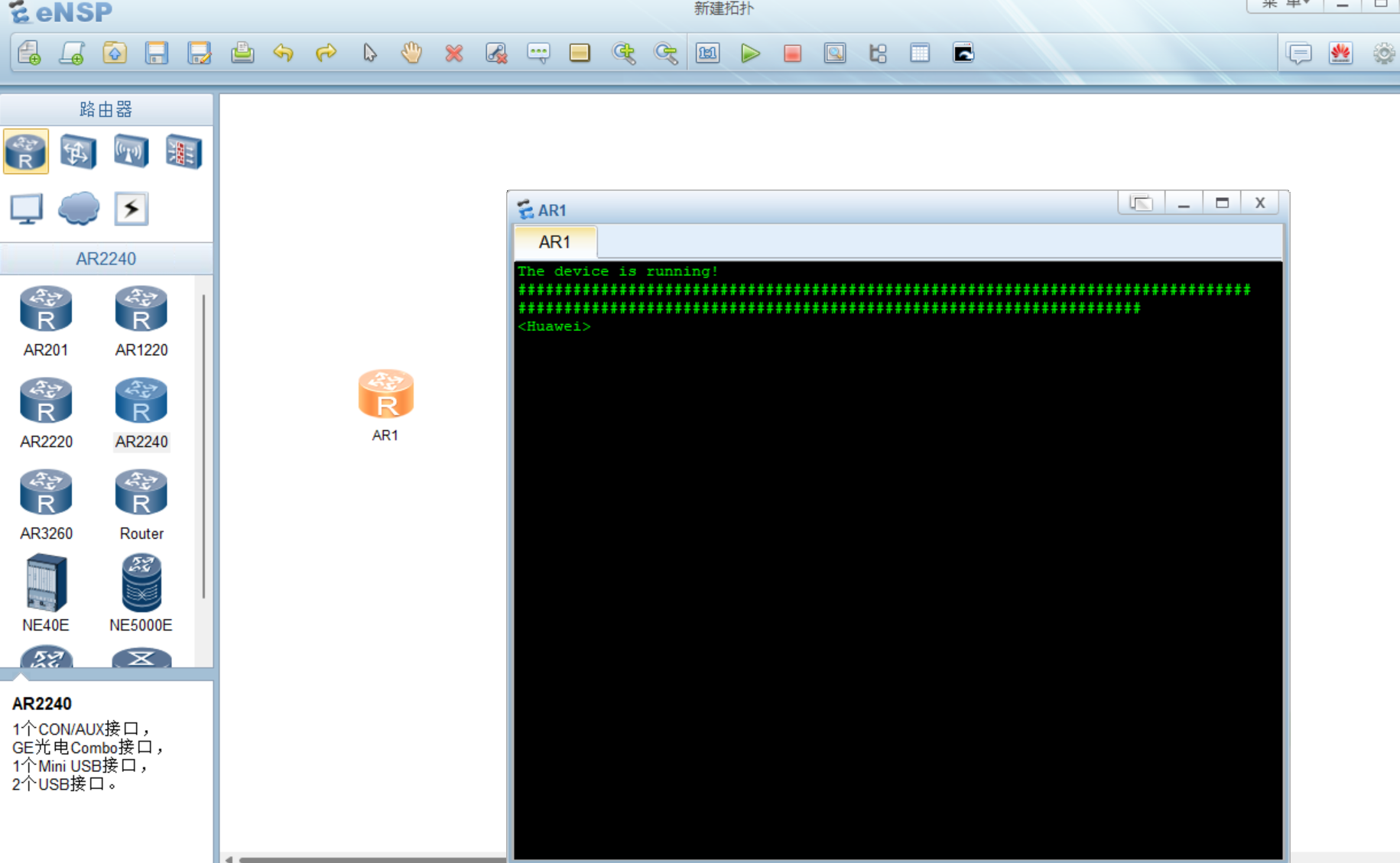Viewport: 1400px width, 863px height.
Task: Open an existing topology file icon
Action: click(x=115, y=54)
